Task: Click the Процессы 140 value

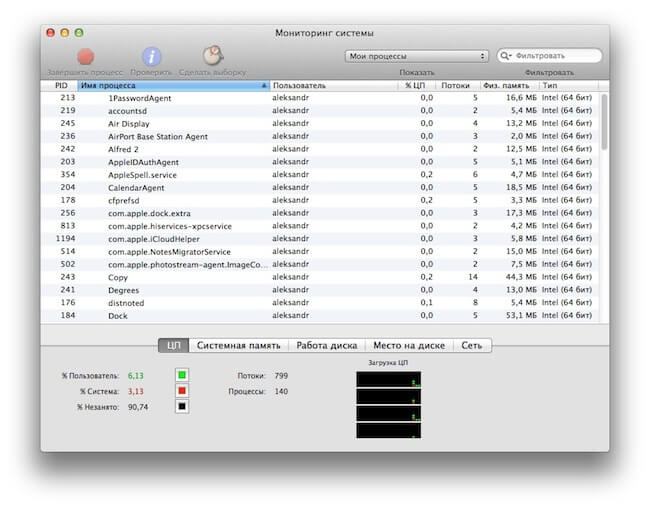Action: (x=281, y=391)
